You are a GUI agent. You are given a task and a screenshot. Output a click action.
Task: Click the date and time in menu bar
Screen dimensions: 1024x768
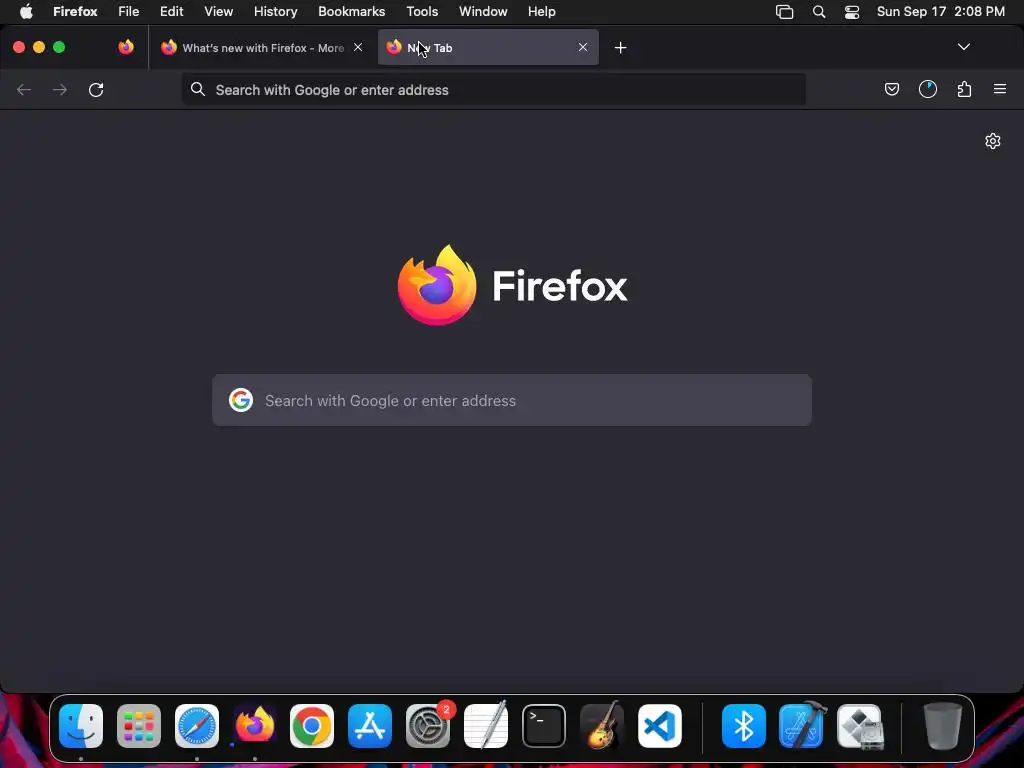pos(940,12)
